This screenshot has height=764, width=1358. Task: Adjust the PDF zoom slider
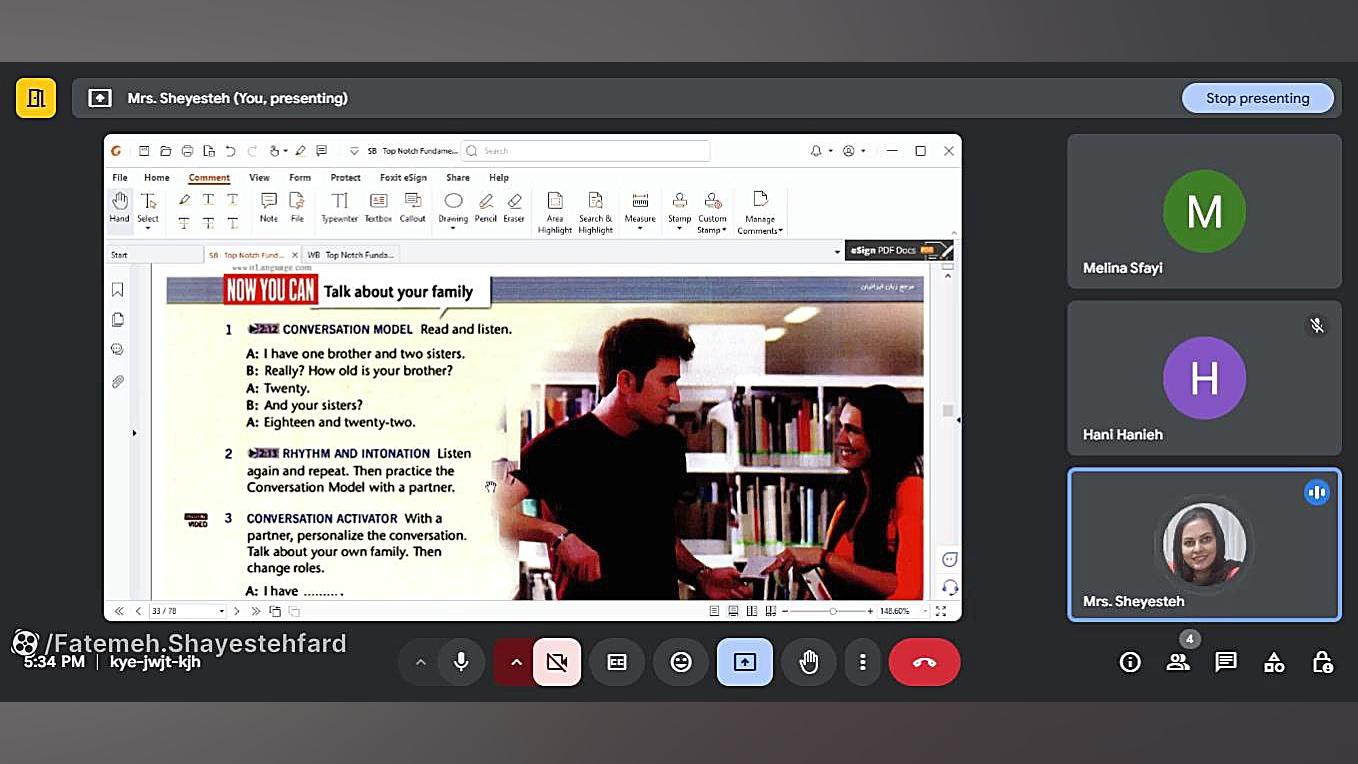point(832,611)
